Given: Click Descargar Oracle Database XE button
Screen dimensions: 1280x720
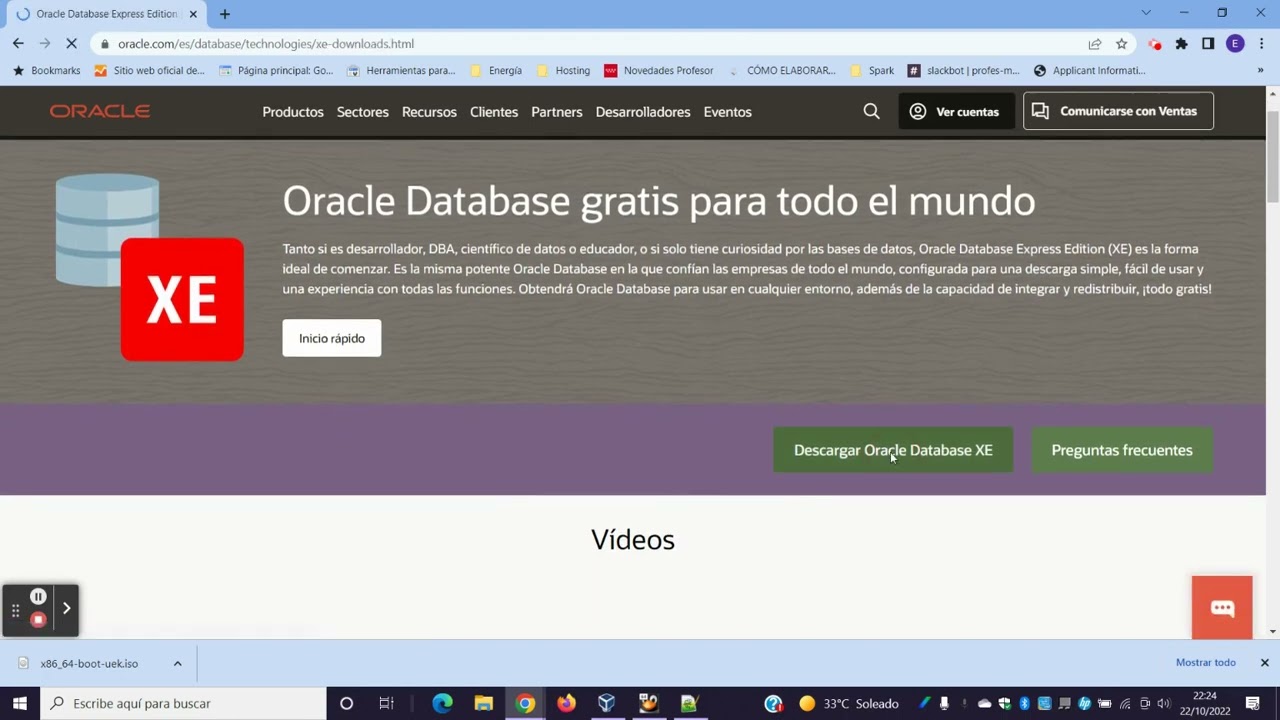Looking at the screenshot, I should click(x=893, y=450).
